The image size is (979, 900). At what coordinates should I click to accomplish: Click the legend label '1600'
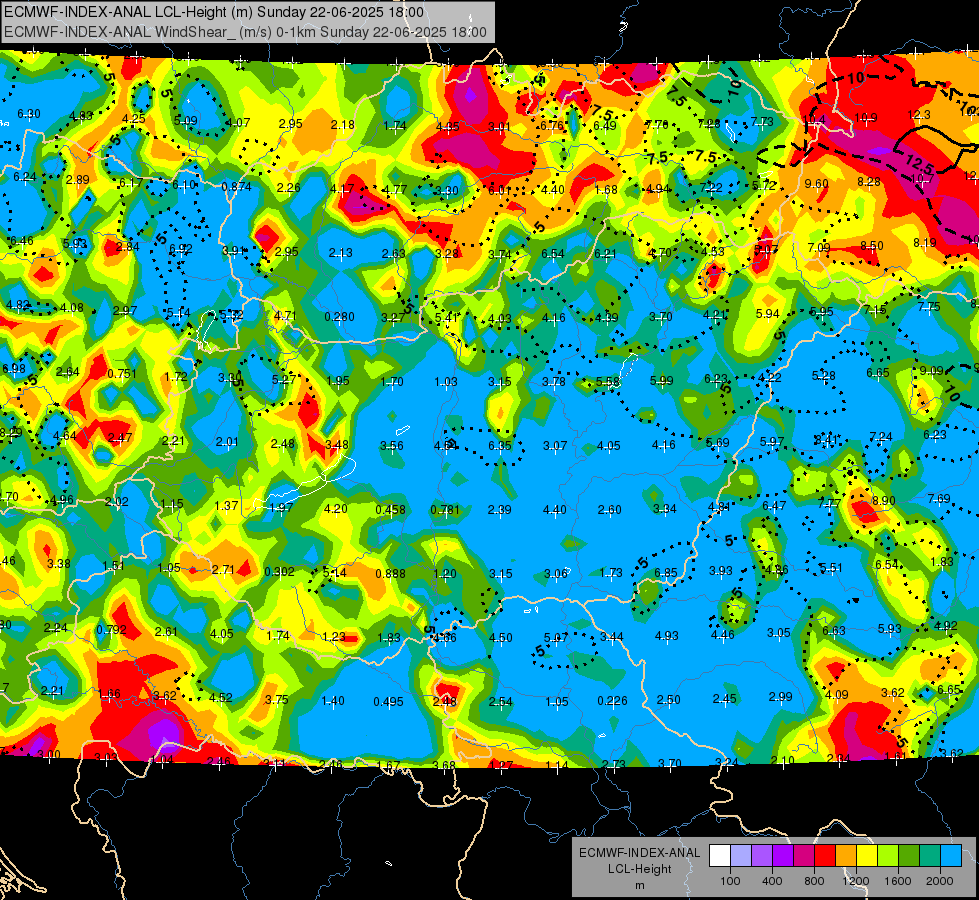click(x=897, y=881)
